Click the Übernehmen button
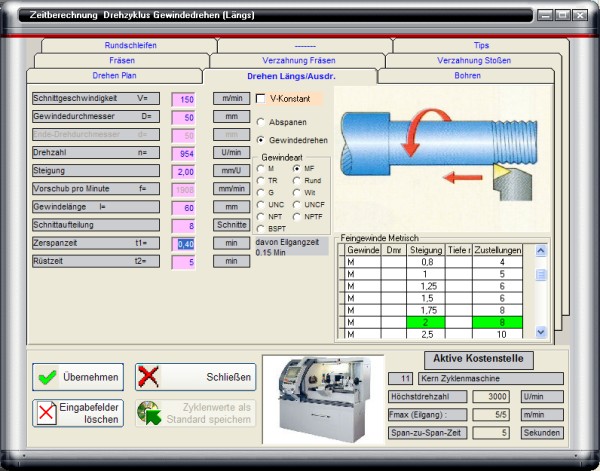The width and height of the screenshot is (600, 471). pyautogui.click(x=78, y=377)
